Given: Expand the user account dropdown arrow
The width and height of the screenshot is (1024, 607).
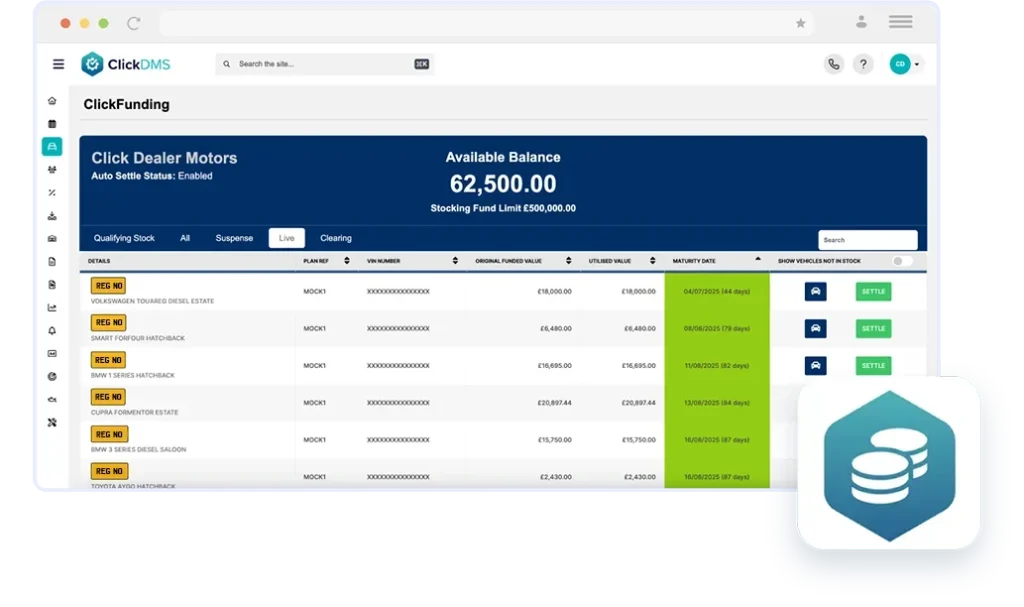Looking at the screenshot, I should click(917, 64).
